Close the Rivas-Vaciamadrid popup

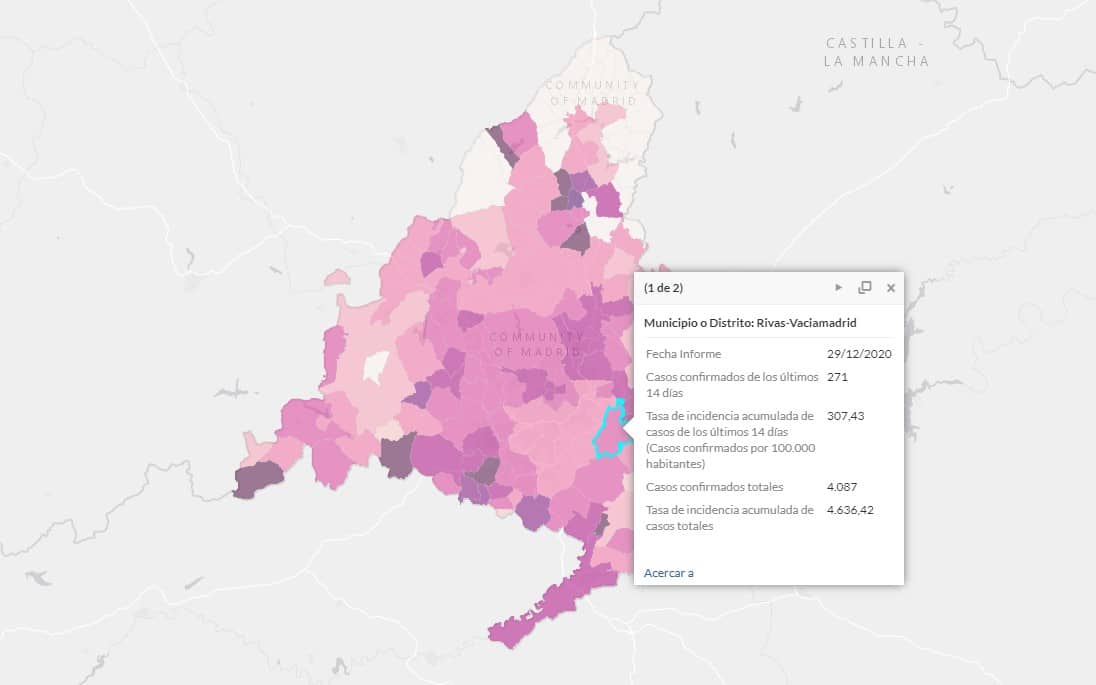pos(890,287)
